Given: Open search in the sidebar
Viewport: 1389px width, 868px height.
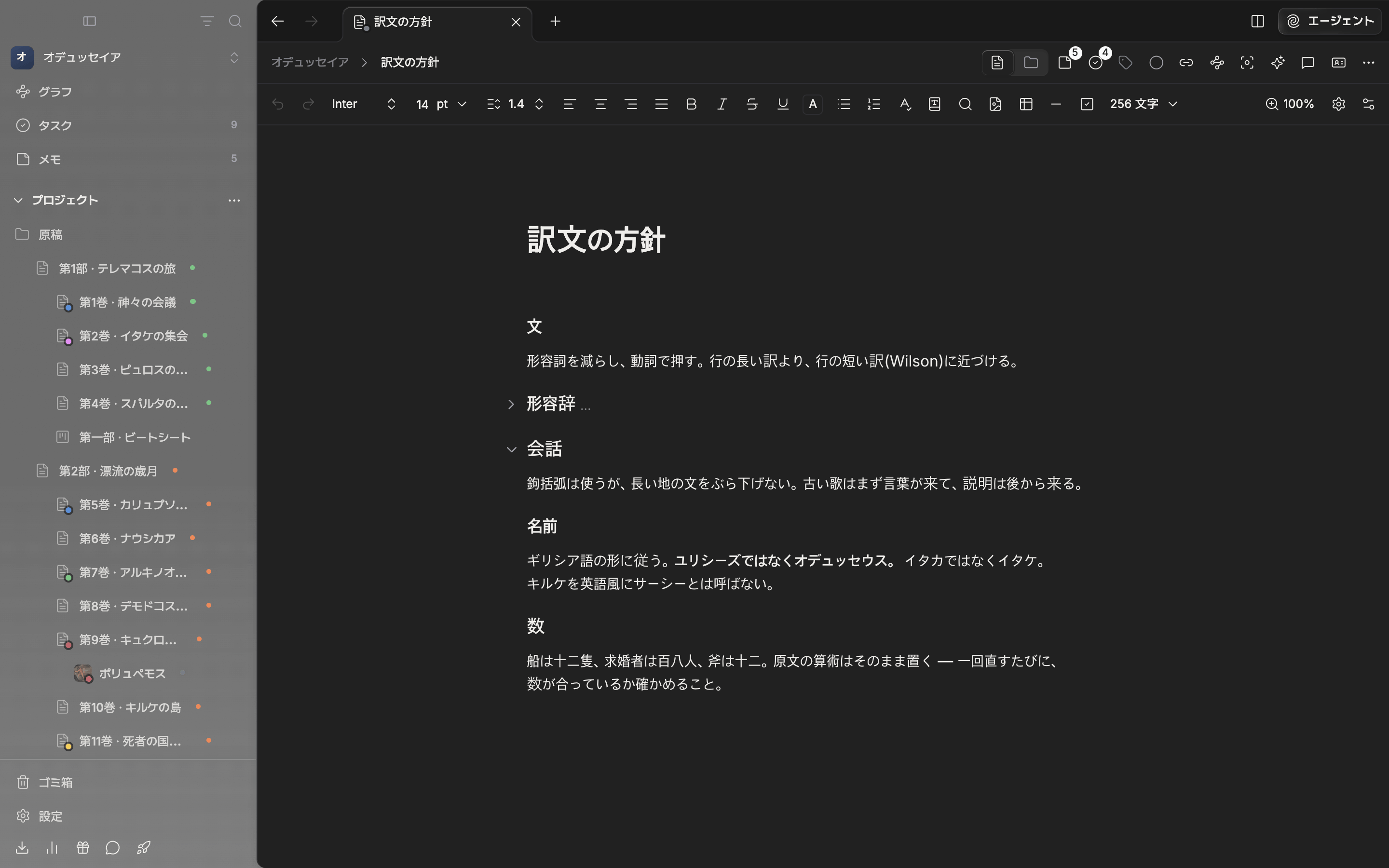Looking at the screenshot, I should [x=235, y=21].
